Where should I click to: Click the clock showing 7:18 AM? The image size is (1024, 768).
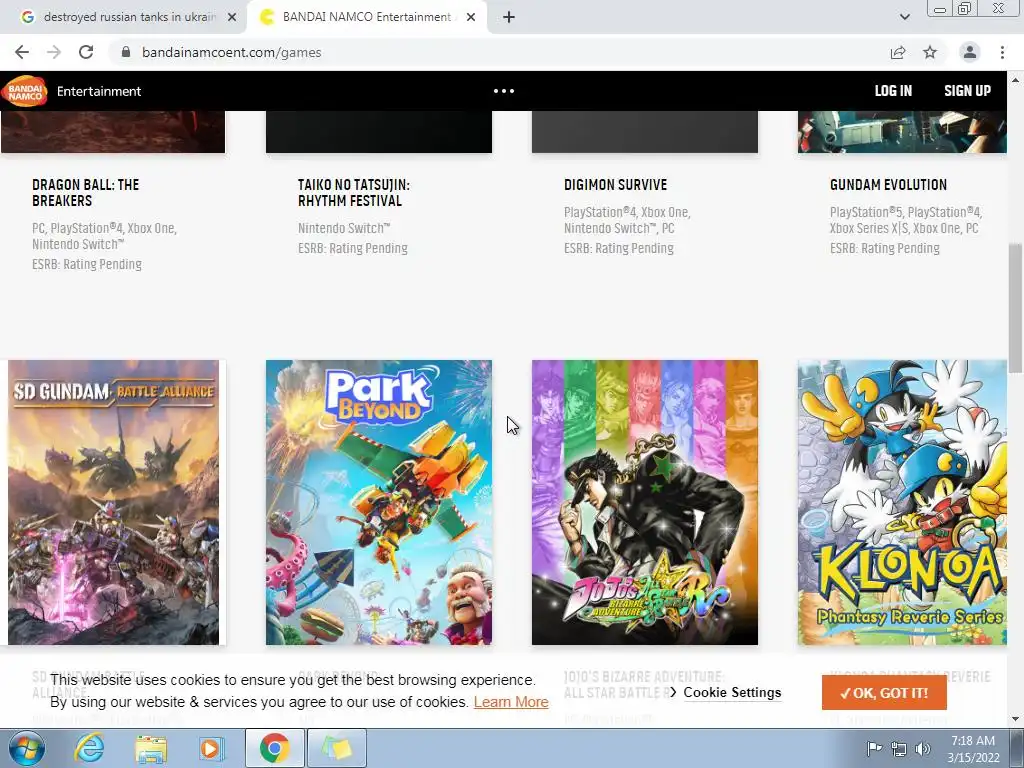[973, 741]
